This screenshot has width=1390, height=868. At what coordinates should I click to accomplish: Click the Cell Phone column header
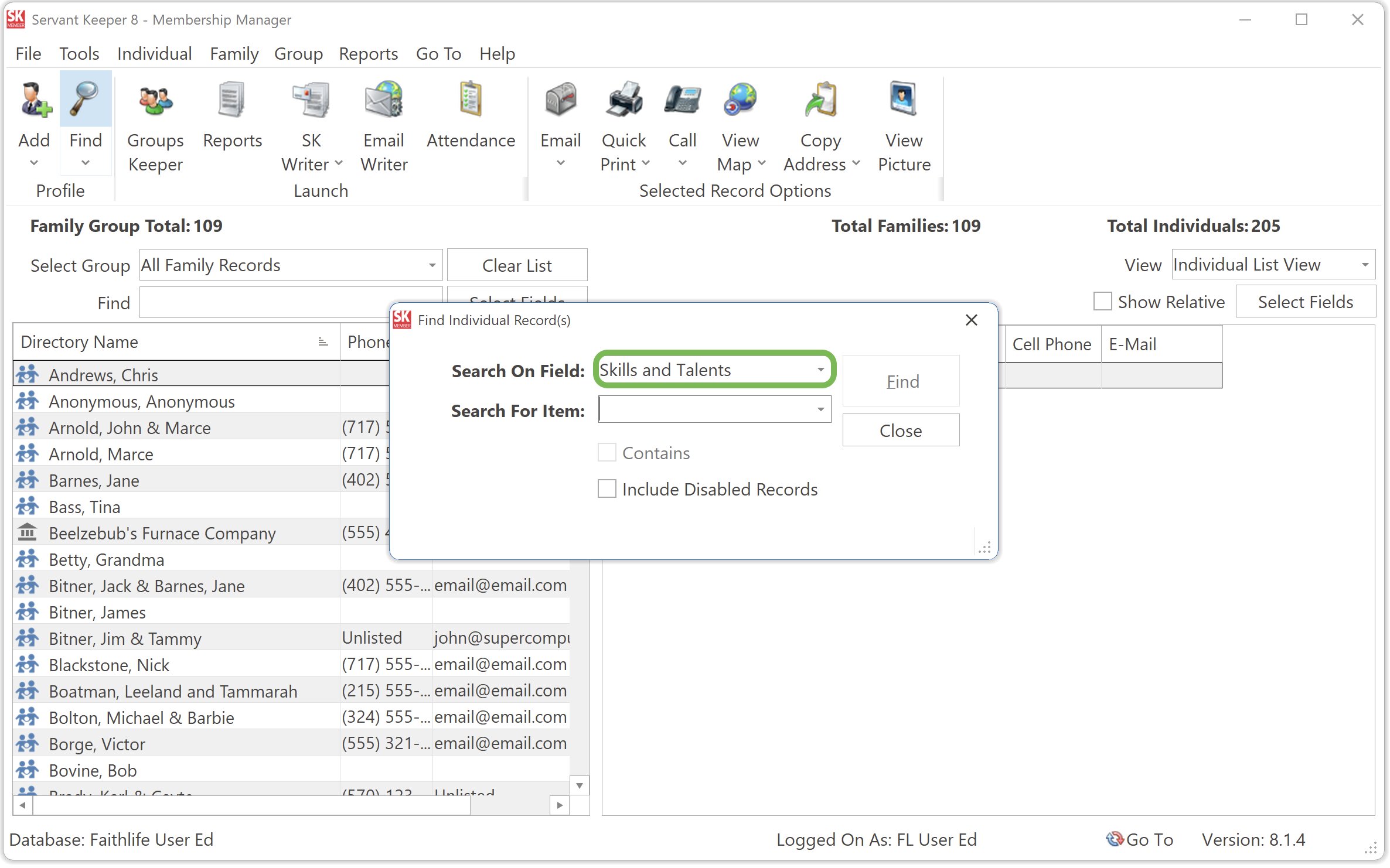(1052, 344)
